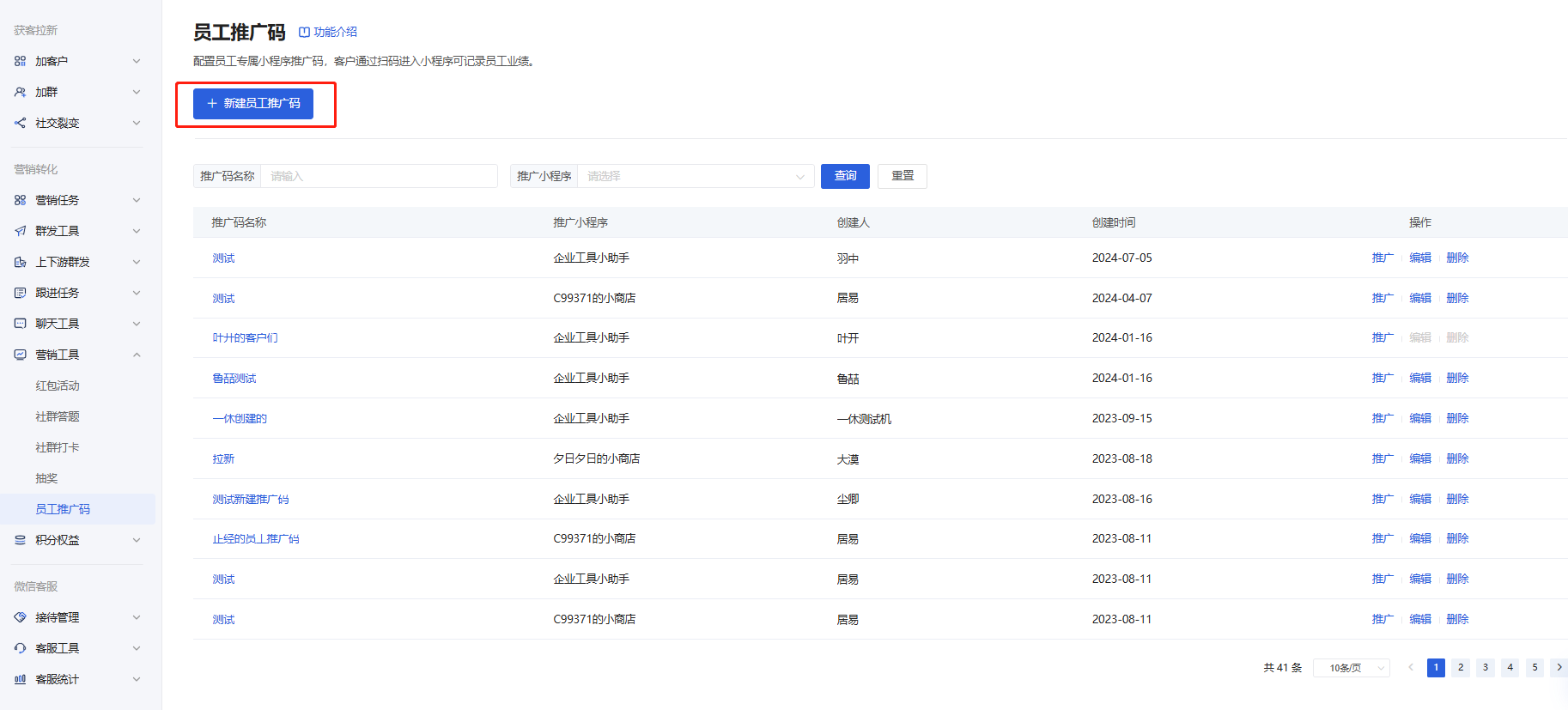The width and height of the screenshot is (1568, 710).
Task: Open 社群打卡 submenu item
Action: (x=58, y=447)
